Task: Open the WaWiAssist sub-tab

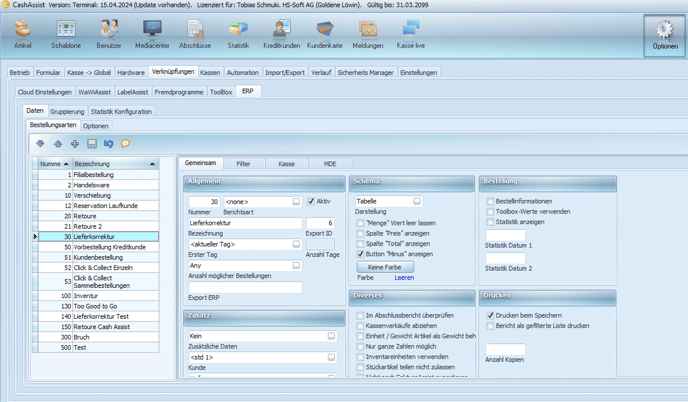Action: tap(94, 92)
